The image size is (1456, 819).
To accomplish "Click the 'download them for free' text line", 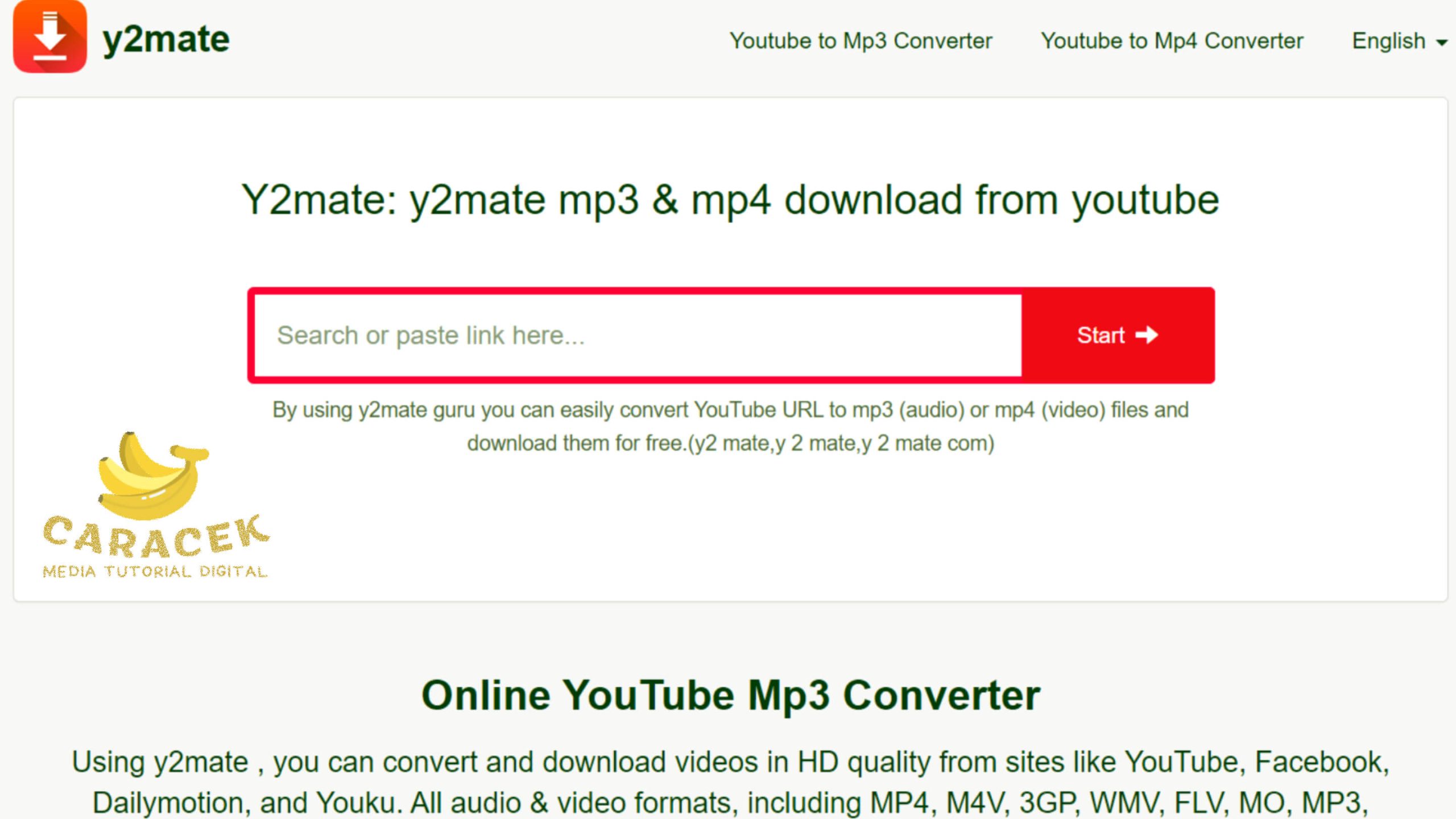I will [730, 444].
